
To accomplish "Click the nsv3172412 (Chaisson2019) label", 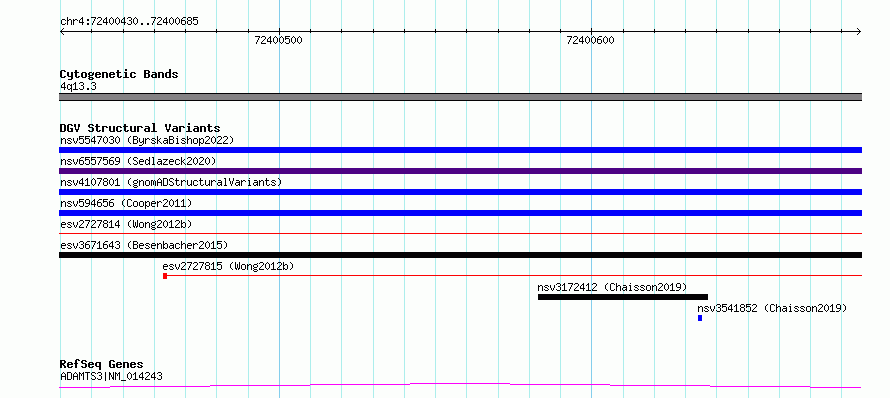I will pos(612,287).
